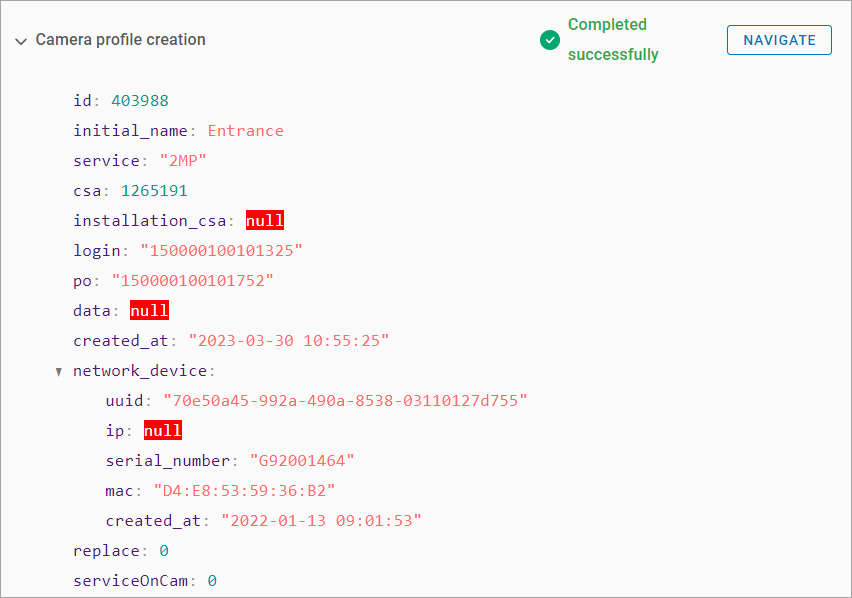Click the po value 150000100101752

click(192, 281)
